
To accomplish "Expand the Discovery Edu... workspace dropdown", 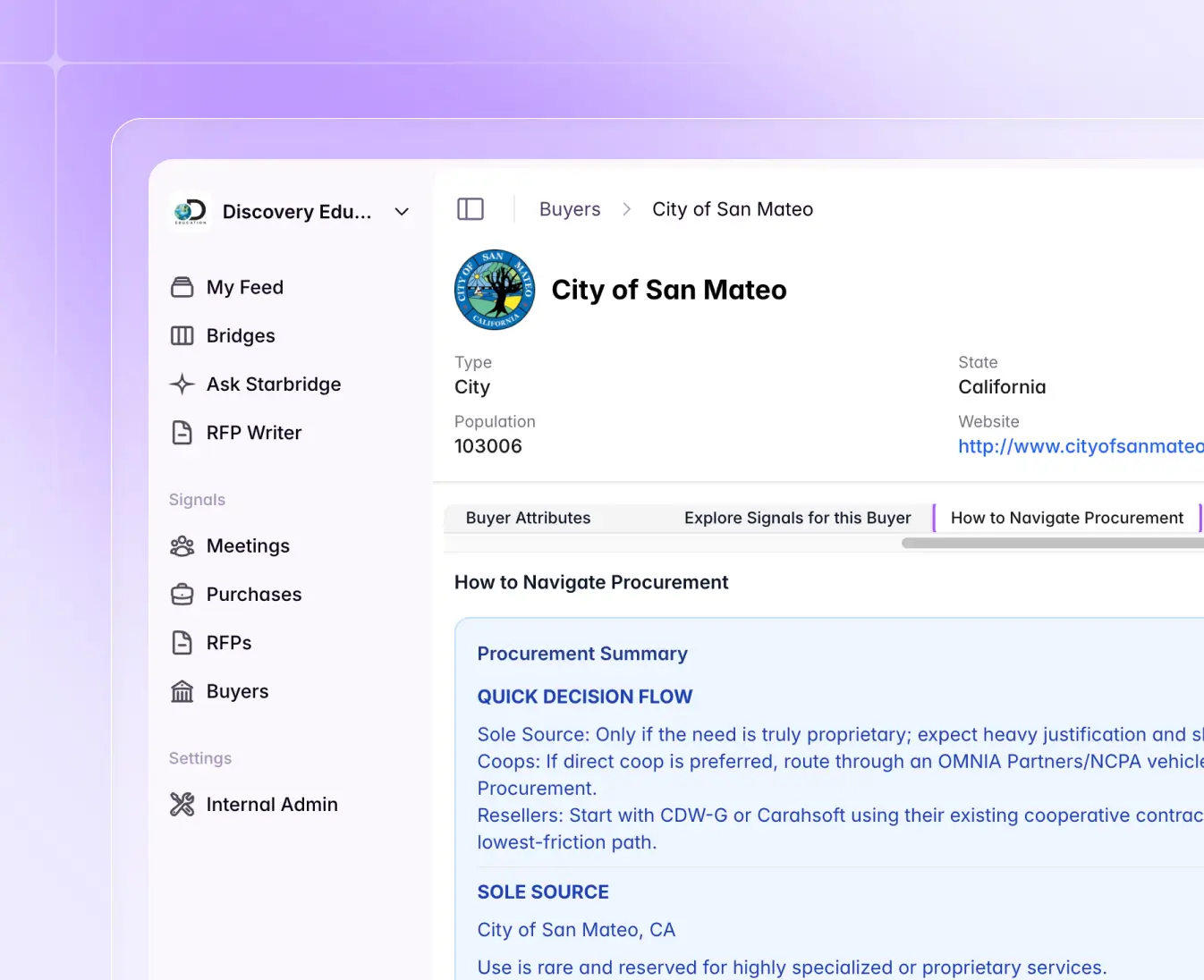I will 402,212.
